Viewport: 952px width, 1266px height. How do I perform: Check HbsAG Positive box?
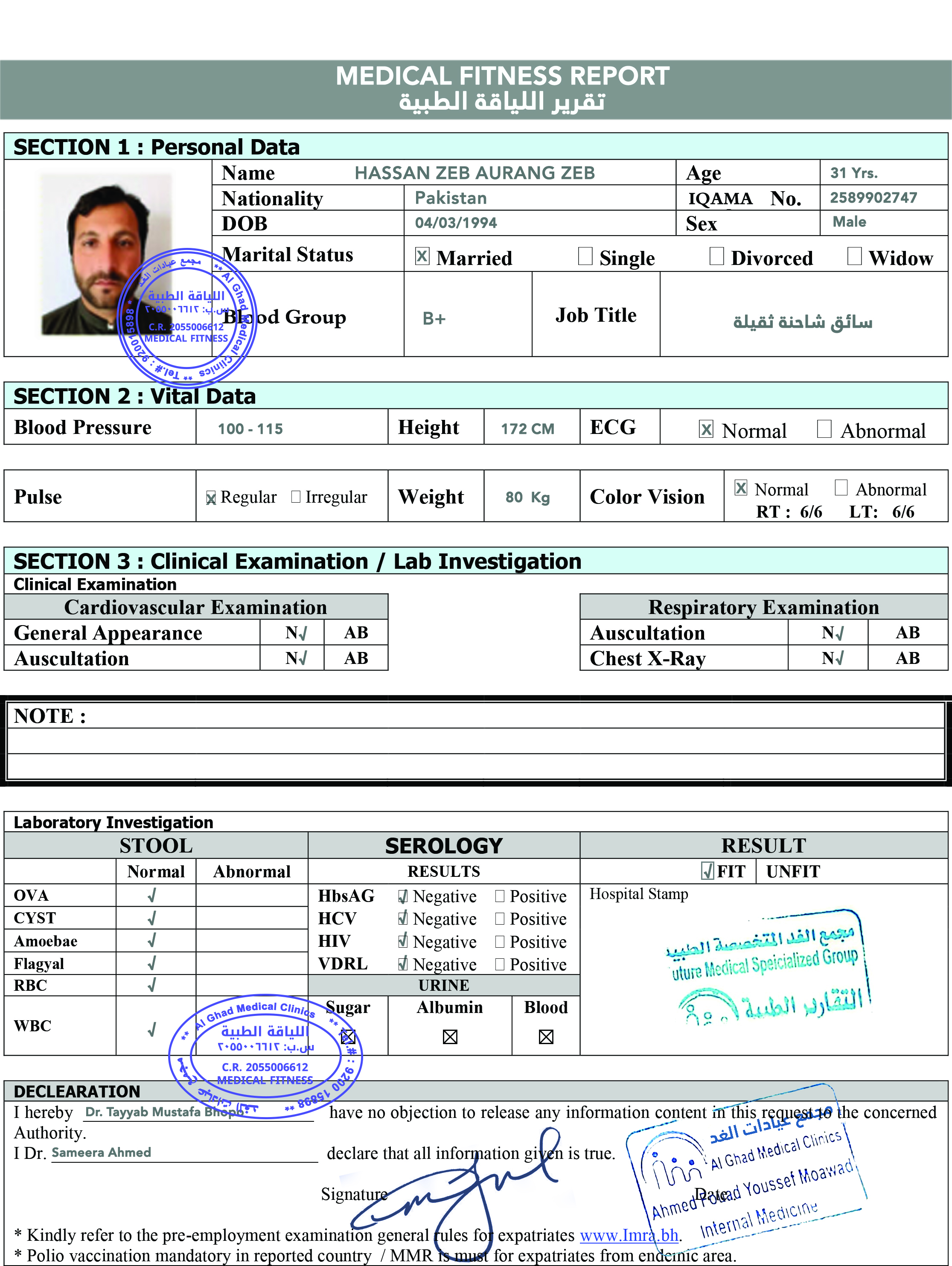click(x=500, y=896)
